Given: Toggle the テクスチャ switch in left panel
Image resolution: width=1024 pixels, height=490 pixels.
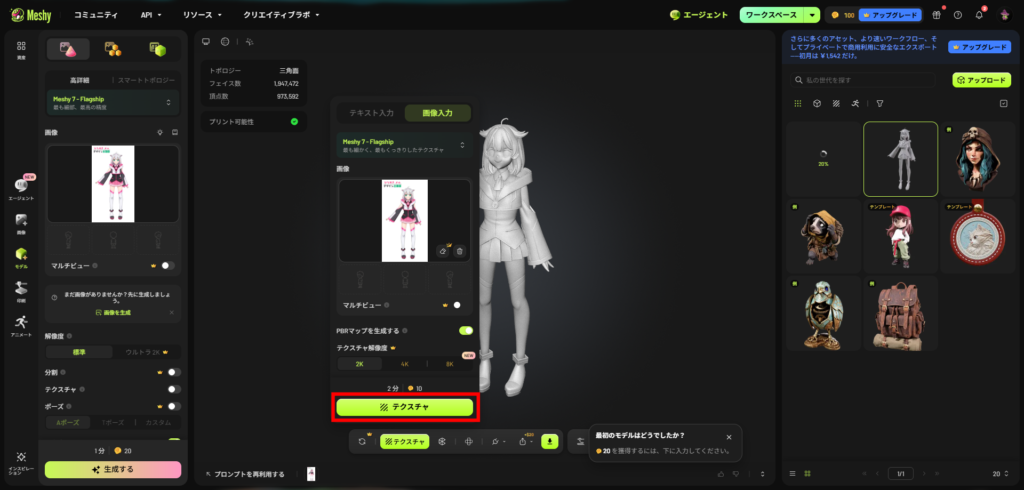Looking at the screenshot, I should pos(174,389).
